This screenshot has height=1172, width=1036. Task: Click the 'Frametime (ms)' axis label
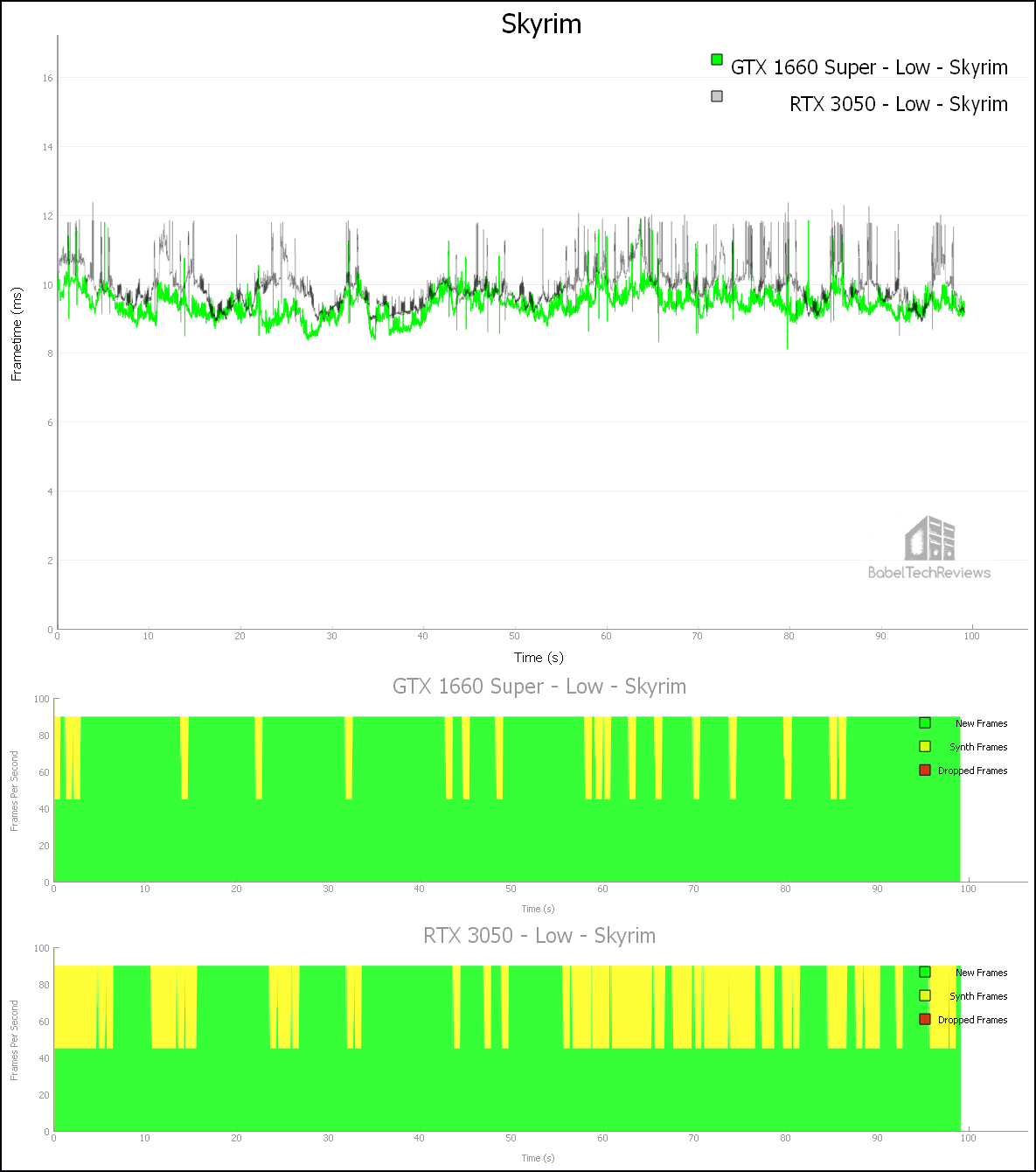click(x=16, y=334)
